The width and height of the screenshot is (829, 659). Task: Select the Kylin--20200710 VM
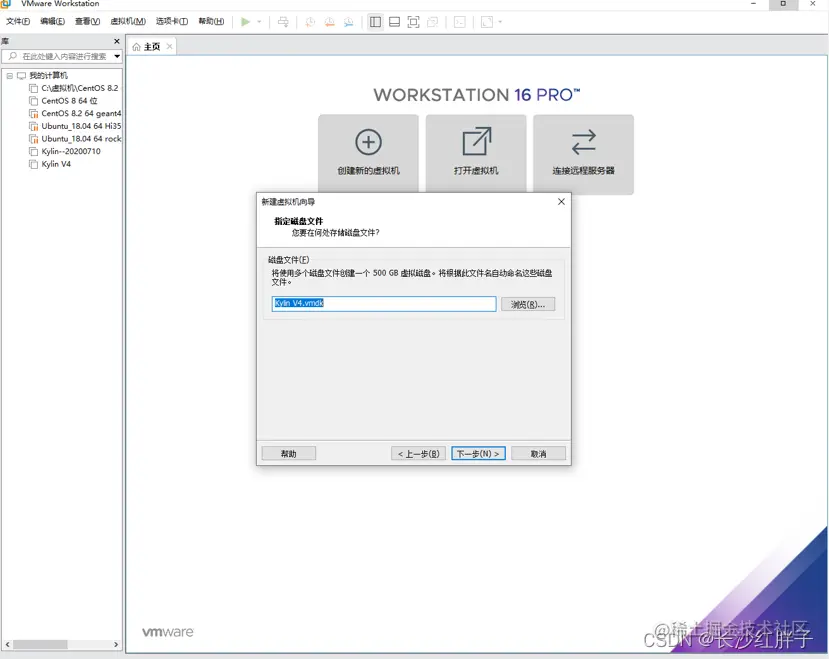coord(71,151)
